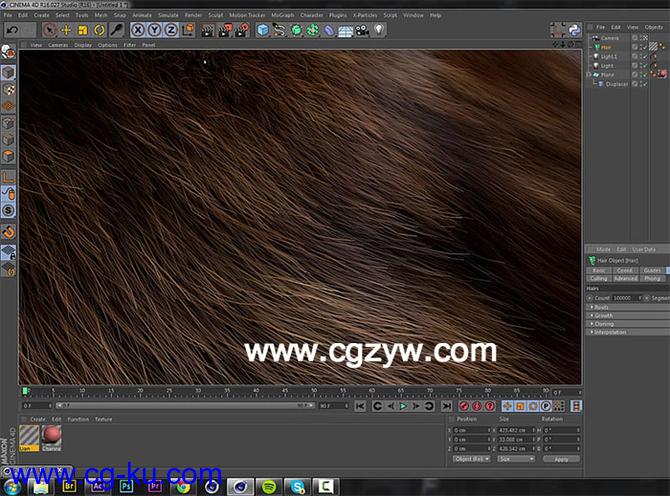Screen dimensions: 670x496
Task: Select the Scale tool
Action: 82,30
